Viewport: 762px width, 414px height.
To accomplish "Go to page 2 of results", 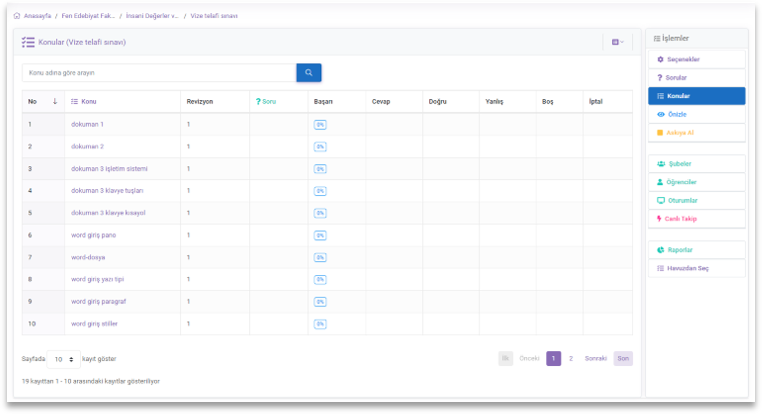I will click(571, 358).
